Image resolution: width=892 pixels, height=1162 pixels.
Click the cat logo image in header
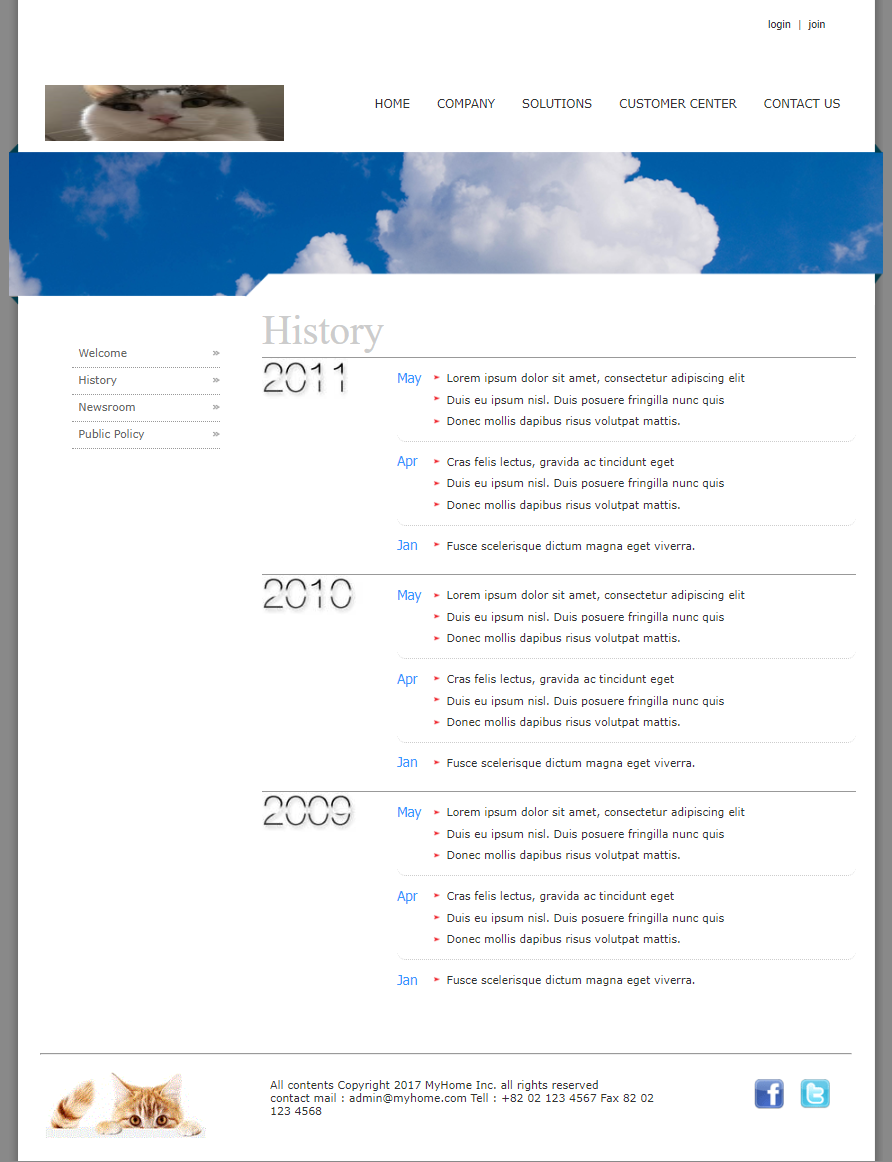point(164,113)
